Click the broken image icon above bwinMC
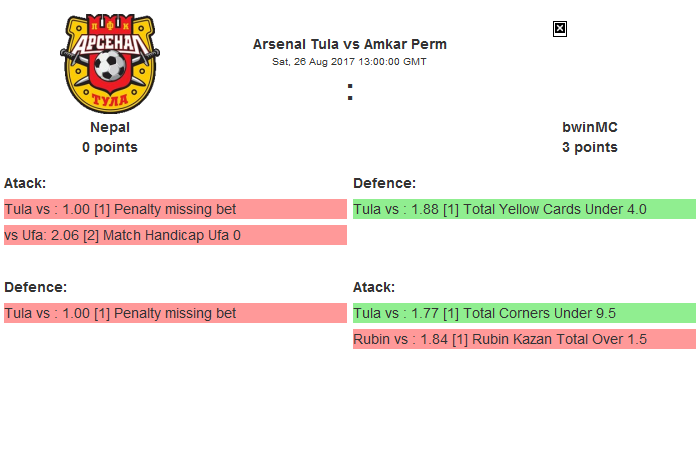The image size is (700, 460). pyautogui.click(x=560, y=29)
